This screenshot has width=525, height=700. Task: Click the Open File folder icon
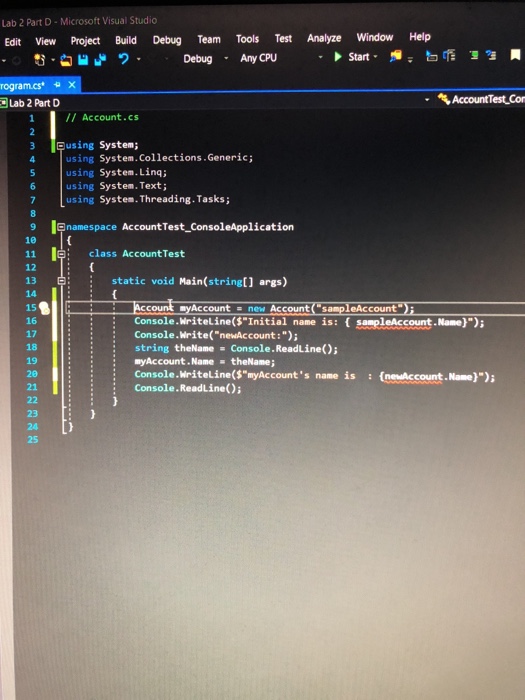66,60
